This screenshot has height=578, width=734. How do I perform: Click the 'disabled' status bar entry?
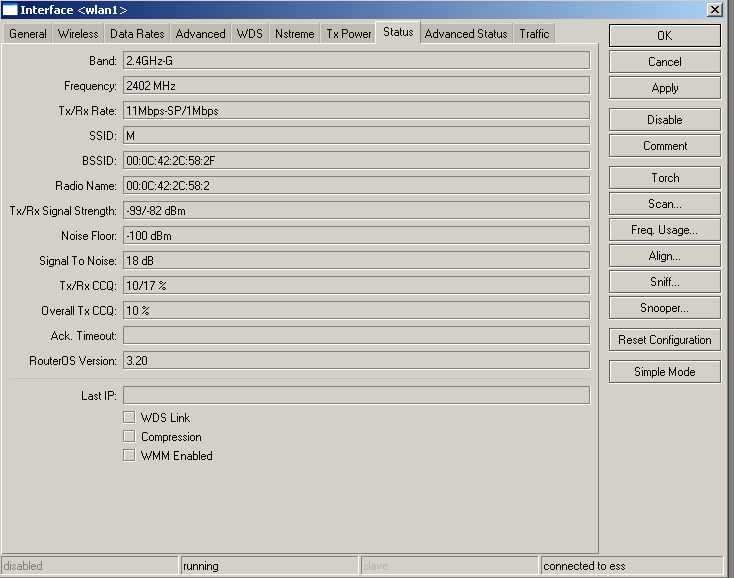pos(90,566)
